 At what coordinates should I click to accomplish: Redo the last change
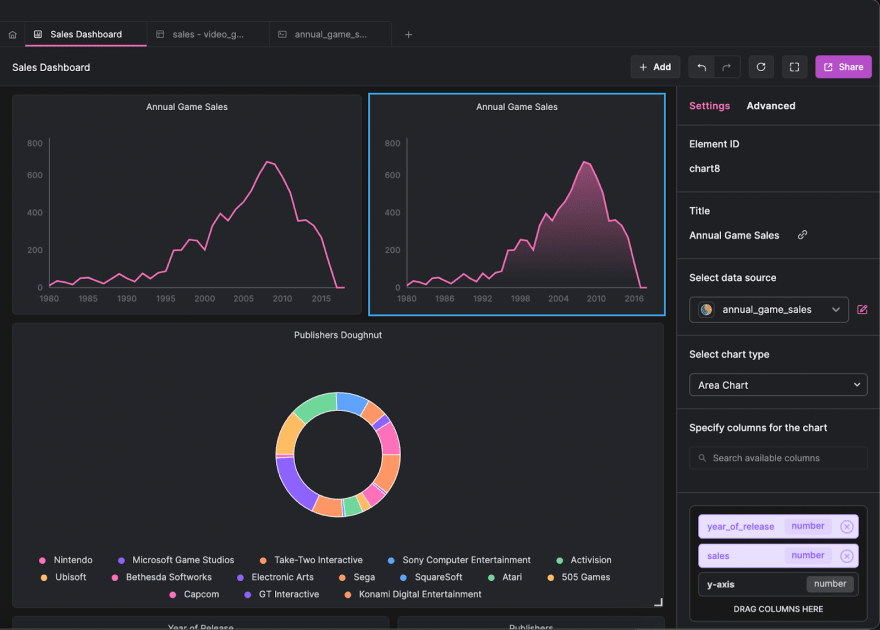click(x=727, y=67)
